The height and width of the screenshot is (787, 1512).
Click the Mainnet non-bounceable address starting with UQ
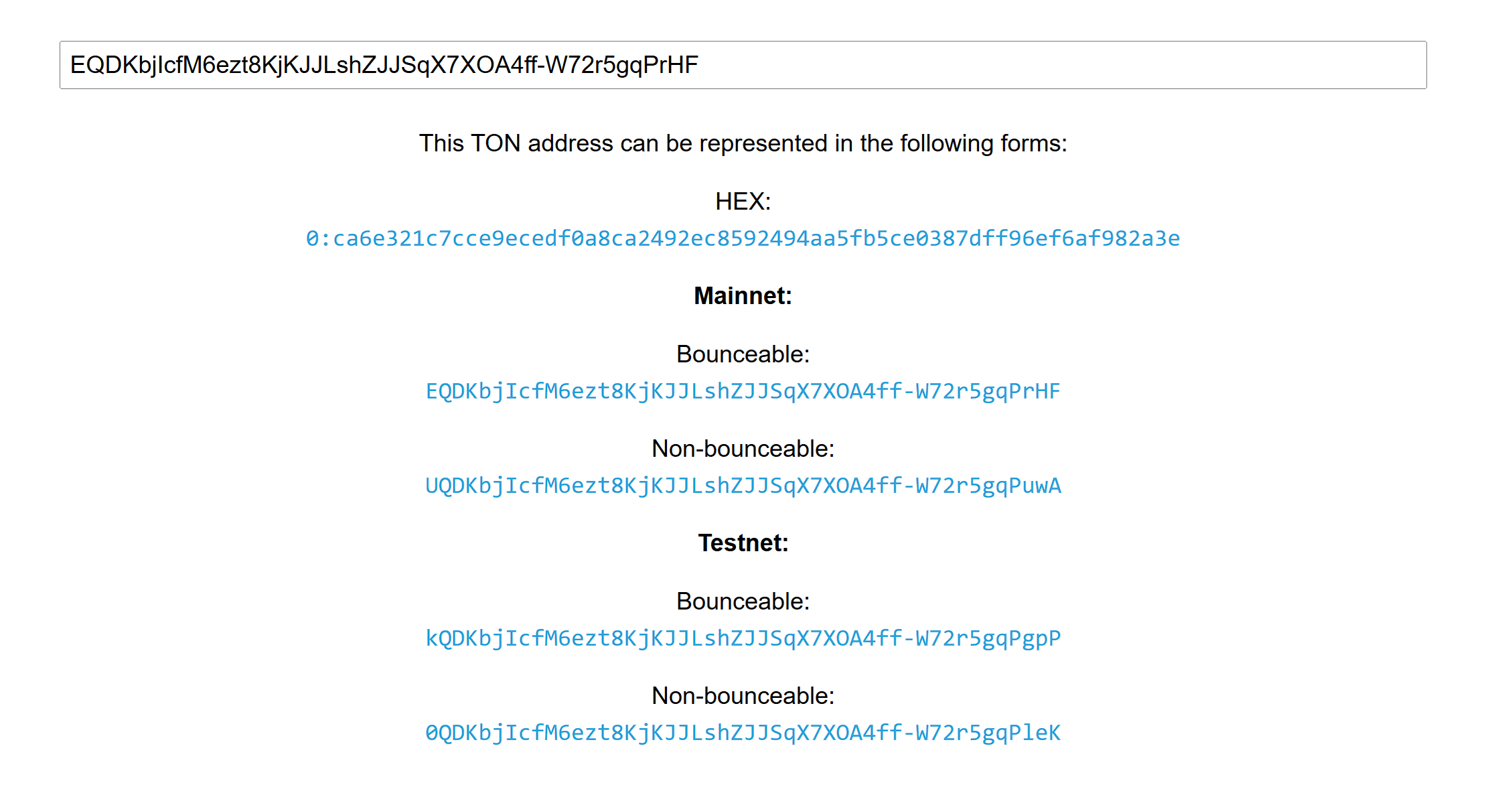pos(742,486)
